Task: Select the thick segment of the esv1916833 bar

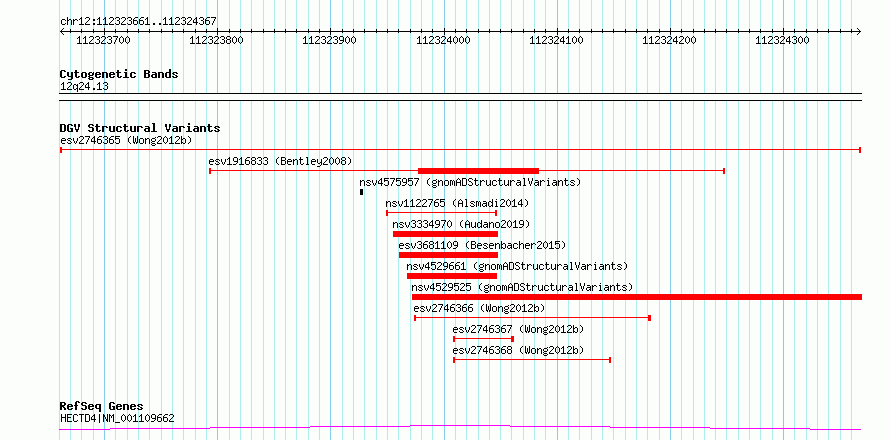Action: [x=478, y=171]
